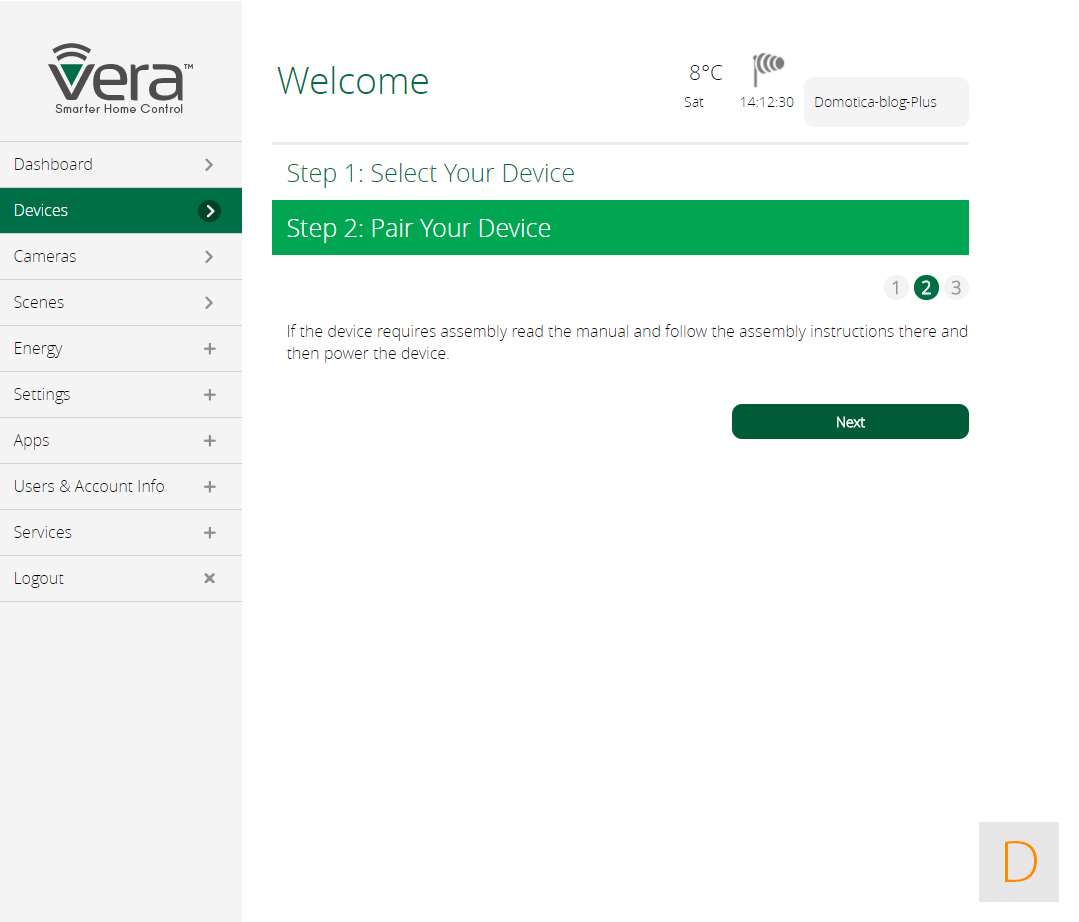Click the circled arrow on Devices
Screen dimensions: 1079x922
pyautogui.click(x=209, y=211)
